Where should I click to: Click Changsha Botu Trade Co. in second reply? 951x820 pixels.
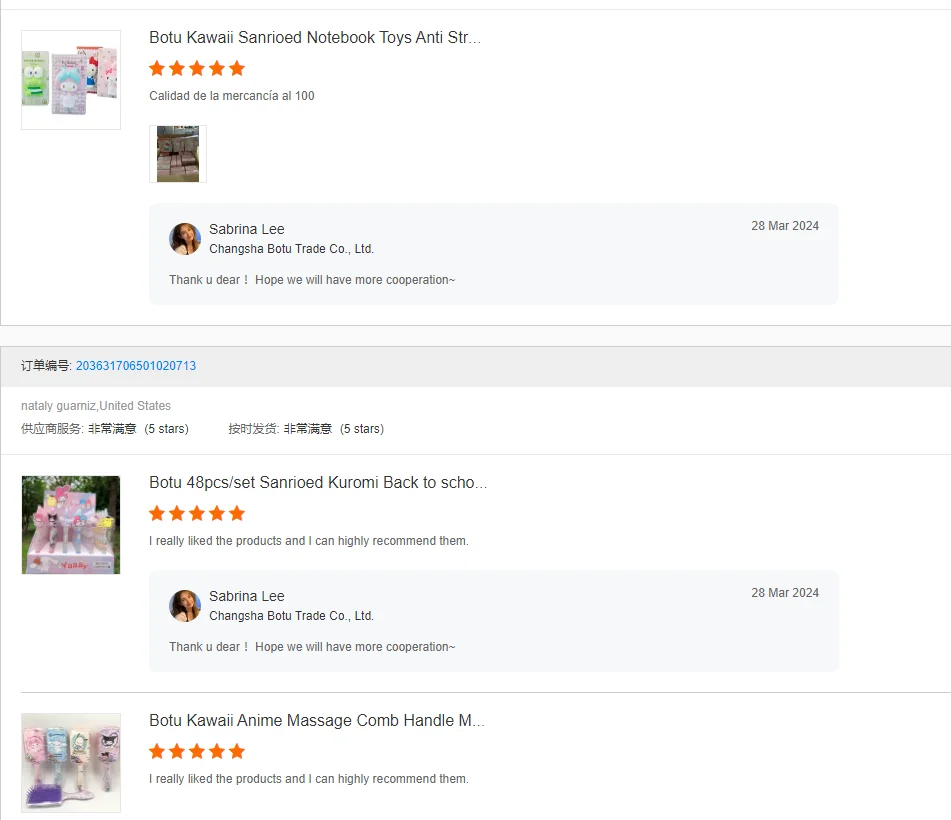(x=292, y=616)
